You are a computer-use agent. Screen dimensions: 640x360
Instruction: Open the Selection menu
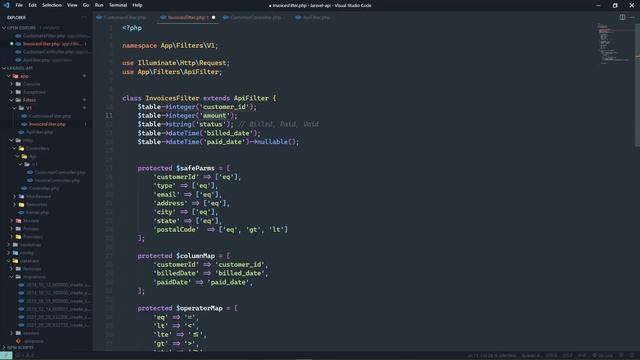pyautogui.click(x=52, y=5)
